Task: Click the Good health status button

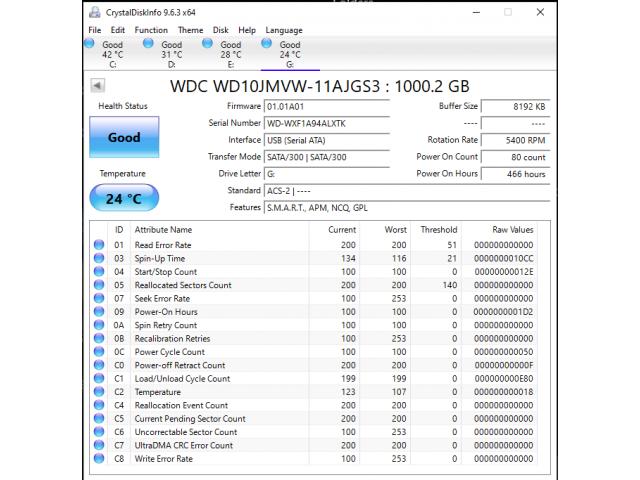Action: 123,138
